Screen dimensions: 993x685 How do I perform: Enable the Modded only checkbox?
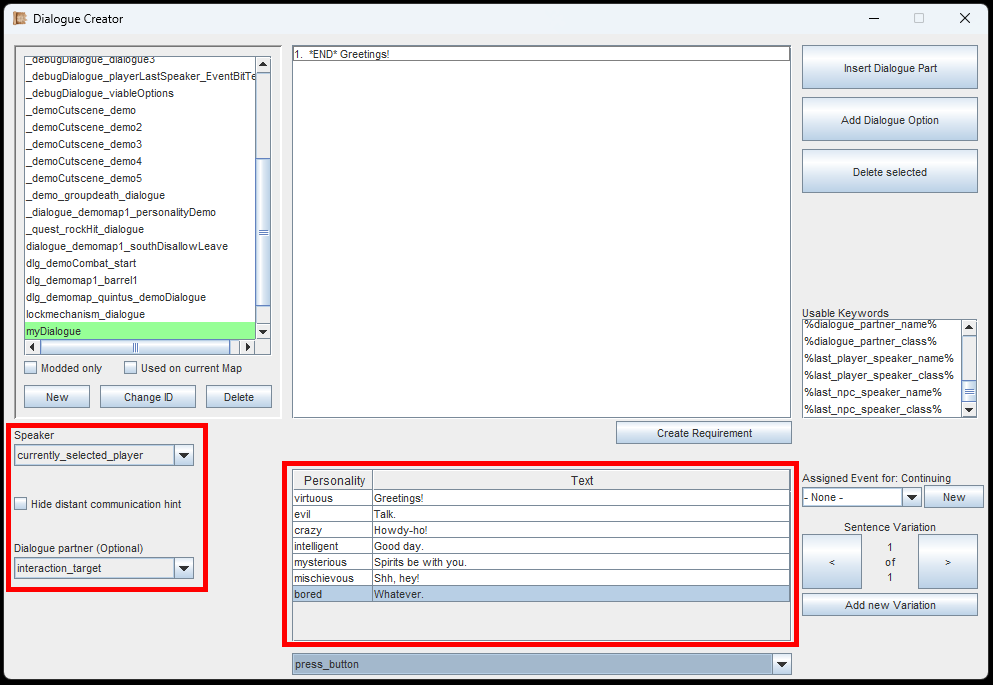coord(31,368)
